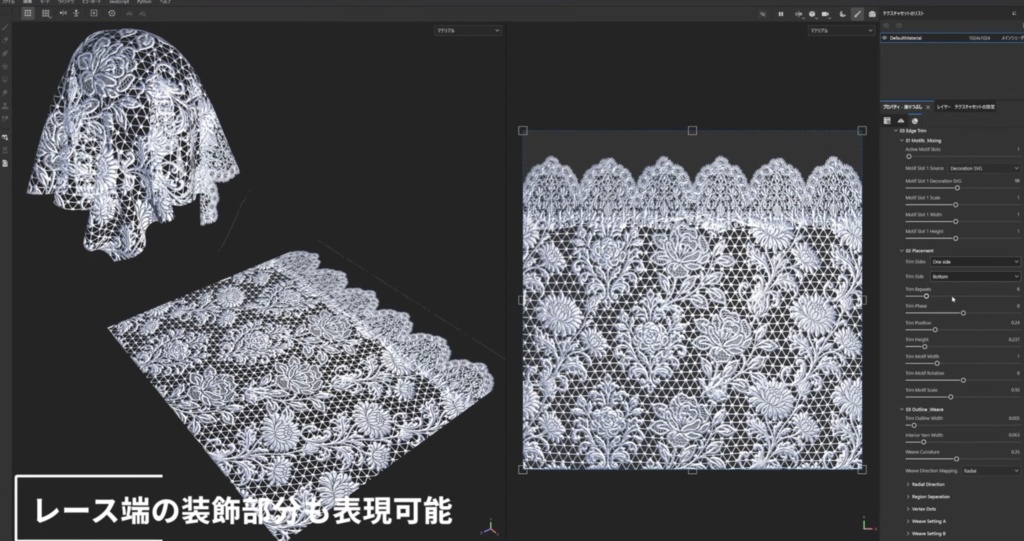This screenshot has width=1024, height=541.
Task: Click the vertical symmetry figure icon
Action: coord(77,13)
